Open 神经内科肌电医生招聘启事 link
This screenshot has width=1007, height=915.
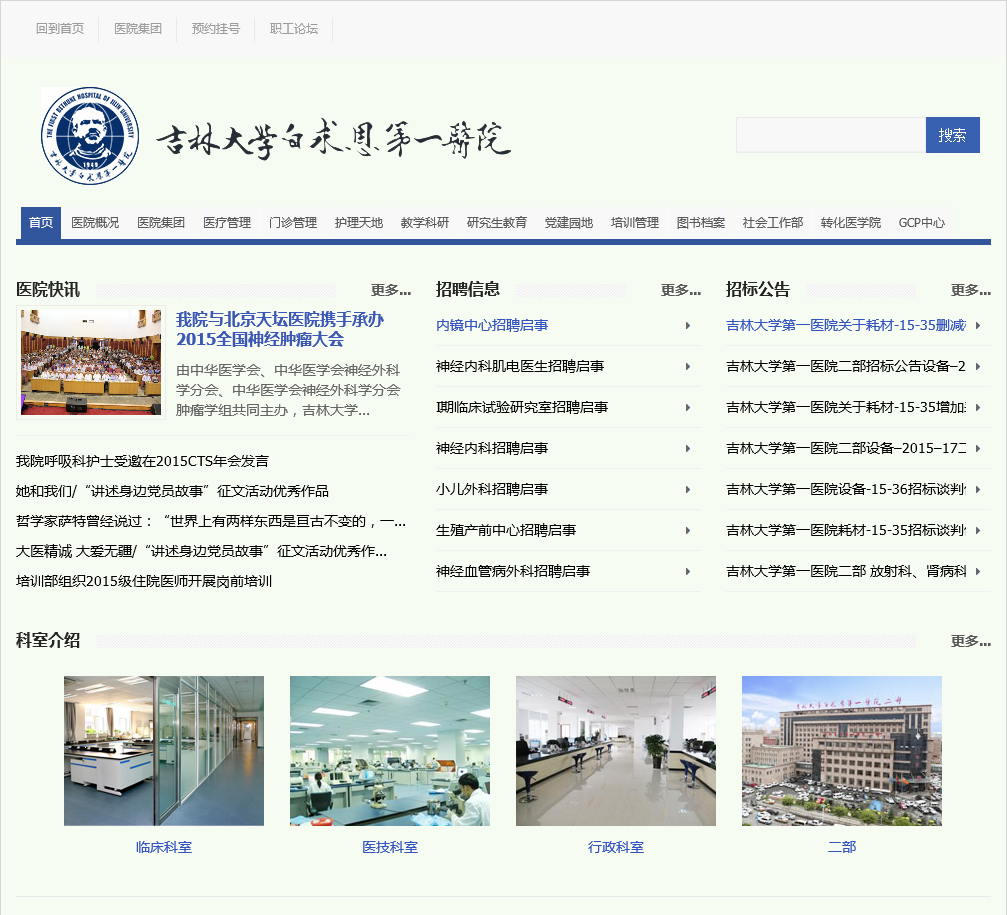(520, 367)
